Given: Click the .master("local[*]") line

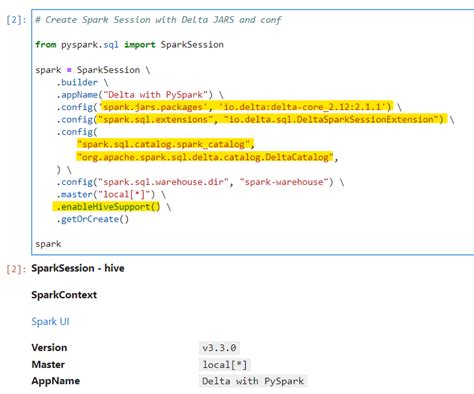Looking at the screenshot, I should [111, 194].
